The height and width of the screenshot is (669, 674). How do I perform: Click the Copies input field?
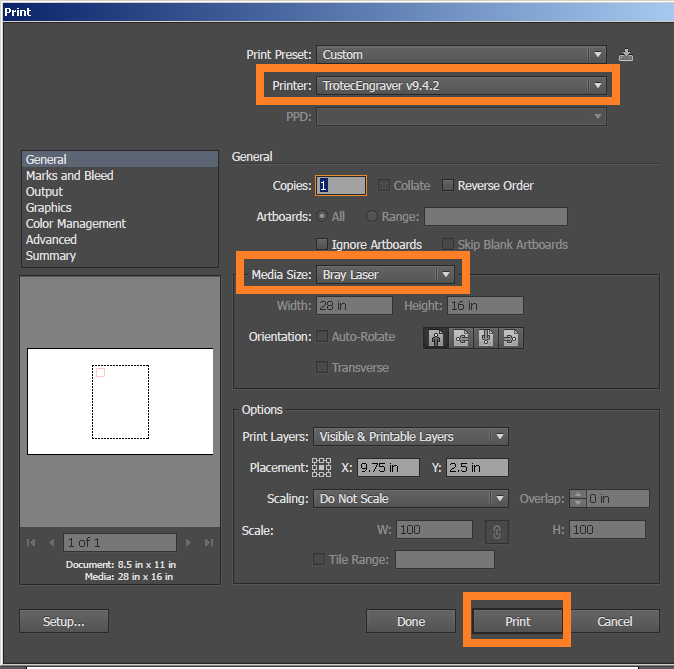341,185
